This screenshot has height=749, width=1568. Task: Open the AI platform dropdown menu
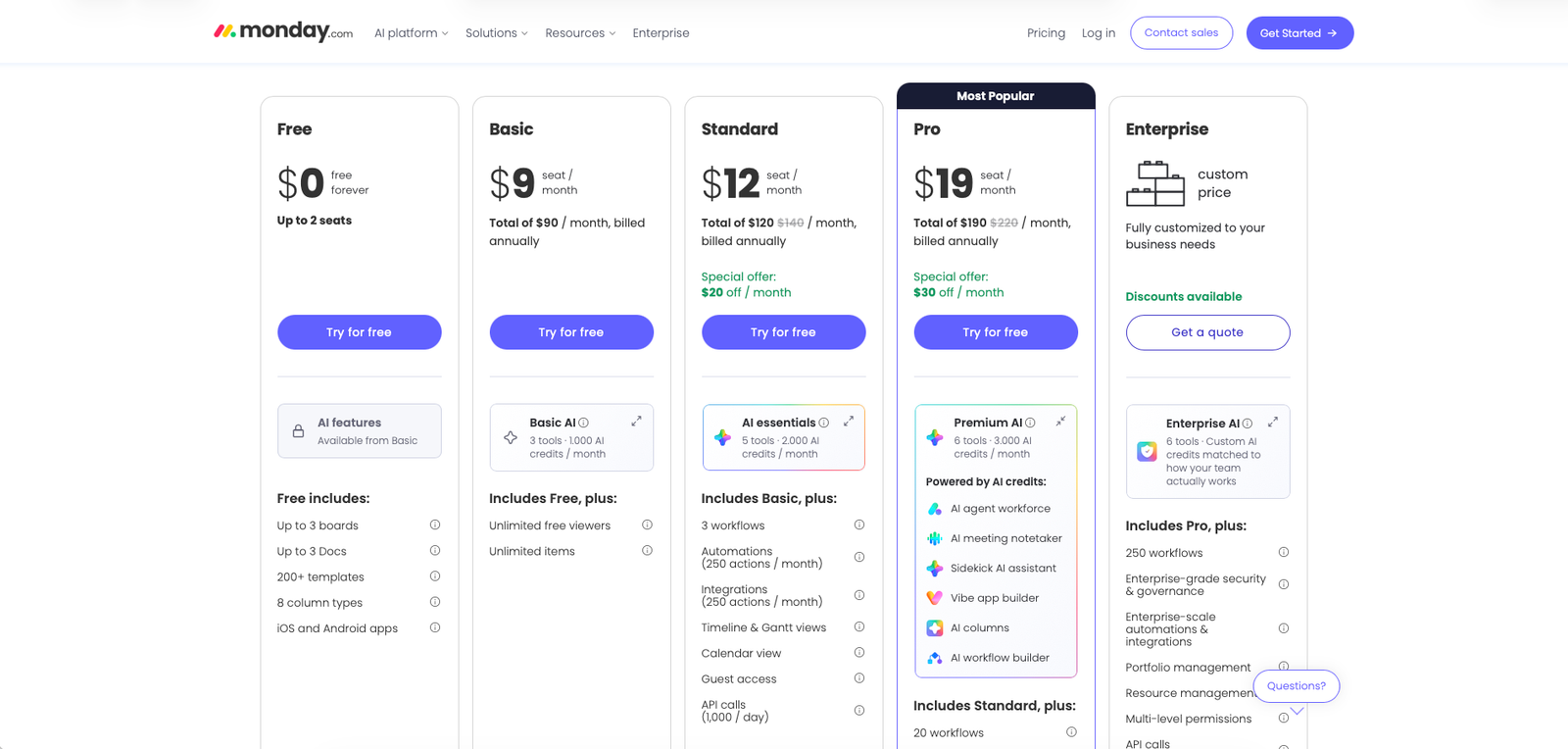[412, 33]
